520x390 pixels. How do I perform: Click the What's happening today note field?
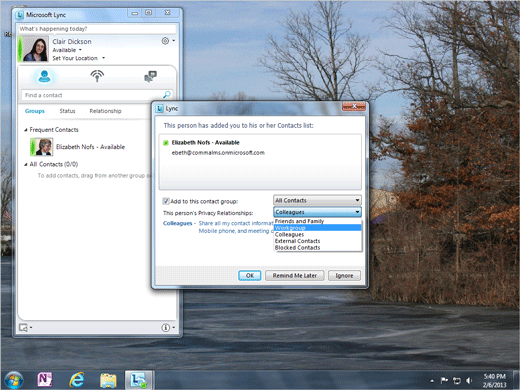tap(97, 29)
